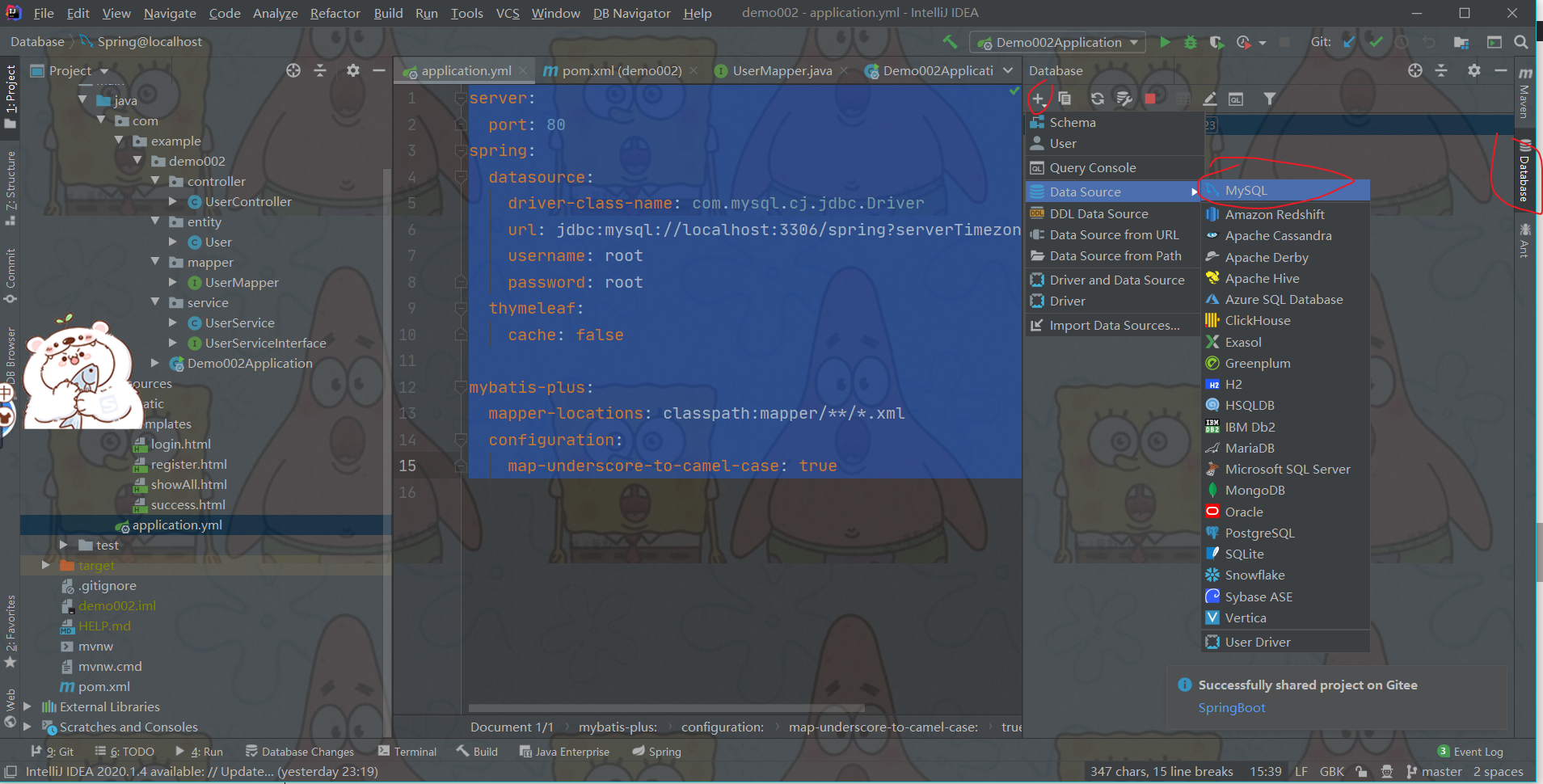Image resolution: width=1543 pixels, height=784 pixels.
Task: Click the Database panel locate target icon
Action: pyautogui.click(x=1414, y=70)
